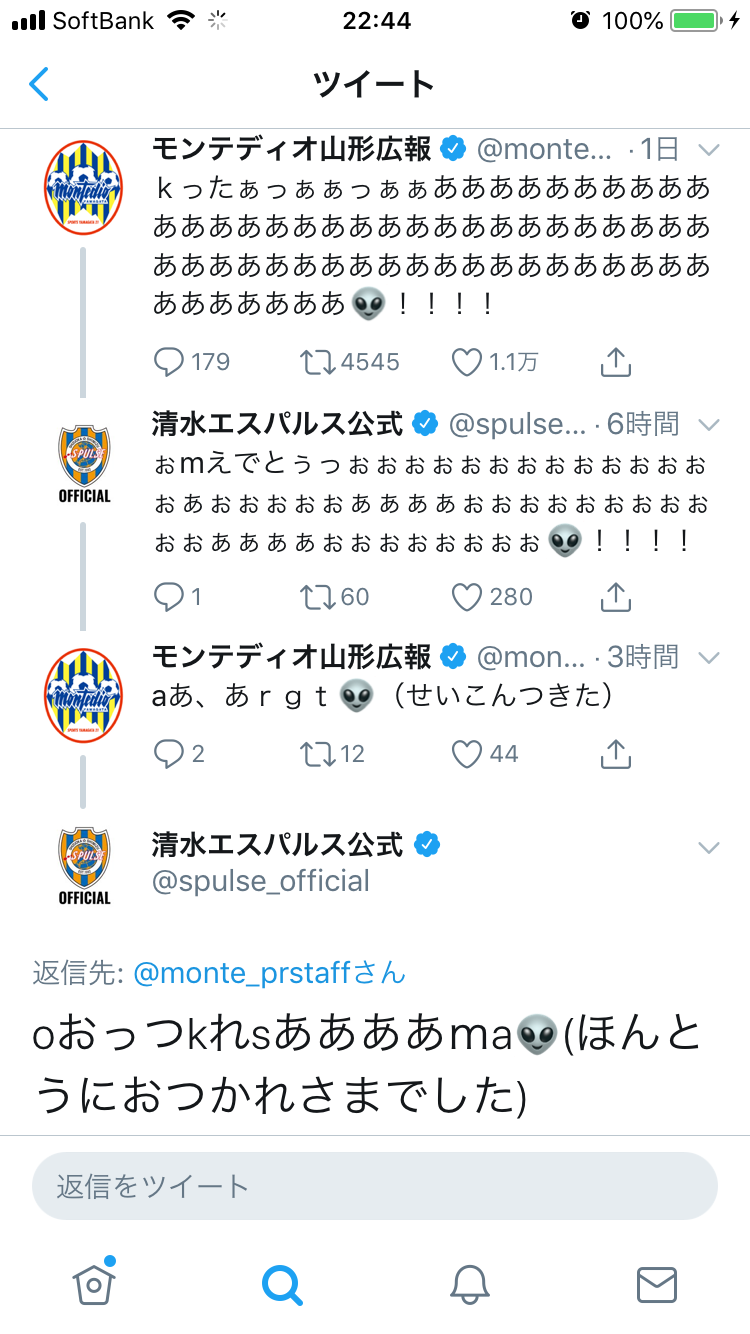Tap the back arrow icon
Screen dimensions: 750x1334
39,84
